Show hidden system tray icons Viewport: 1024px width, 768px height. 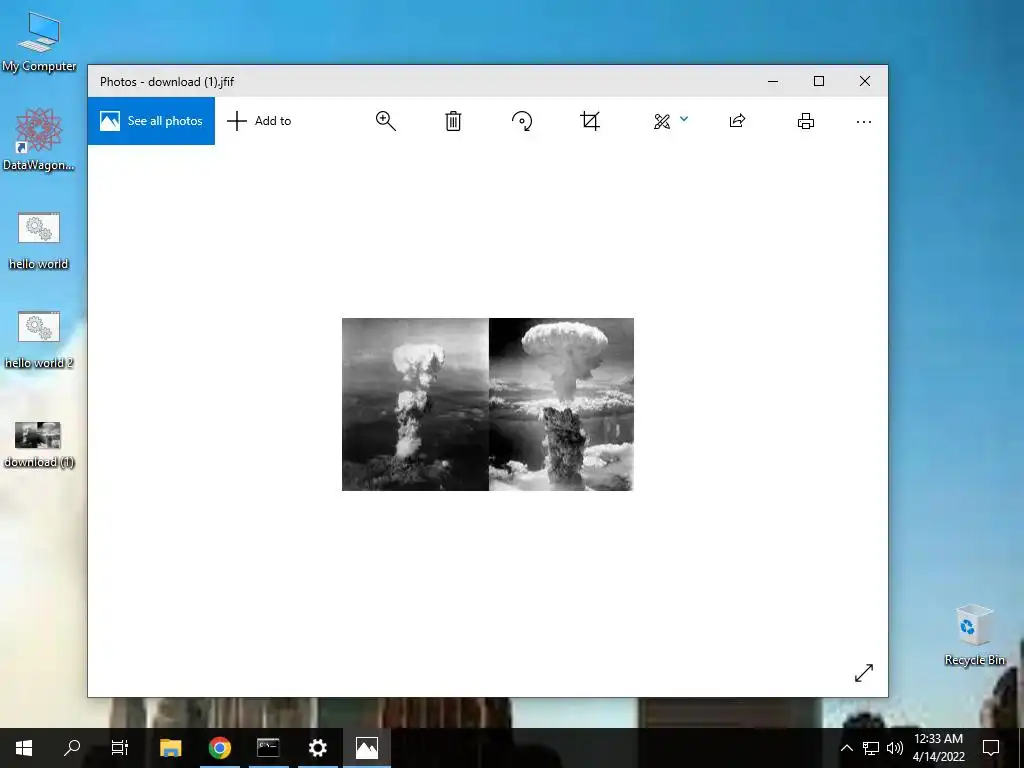click(x=846, y=748)
